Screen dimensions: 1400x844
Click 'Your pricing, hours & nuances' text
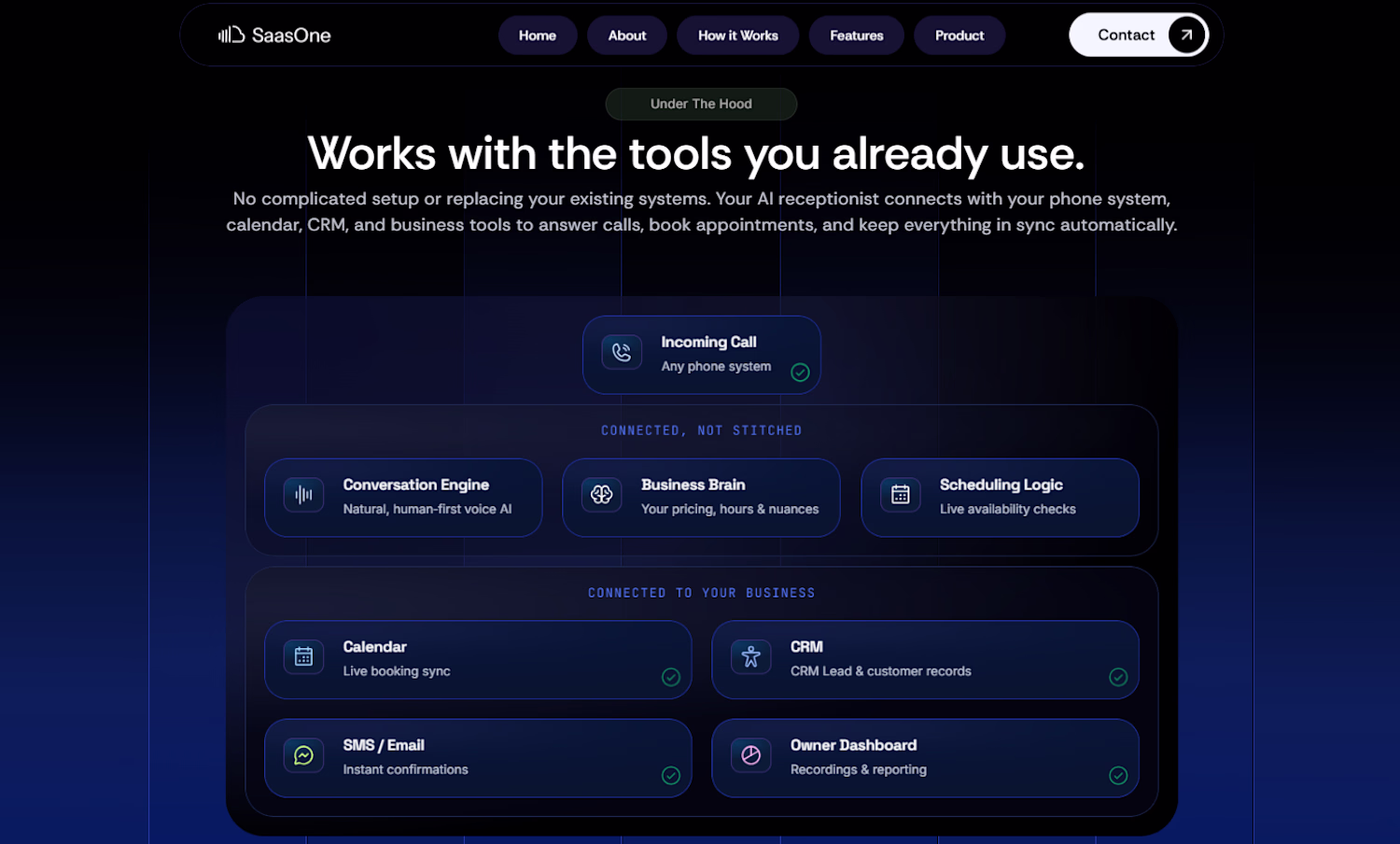730,509
